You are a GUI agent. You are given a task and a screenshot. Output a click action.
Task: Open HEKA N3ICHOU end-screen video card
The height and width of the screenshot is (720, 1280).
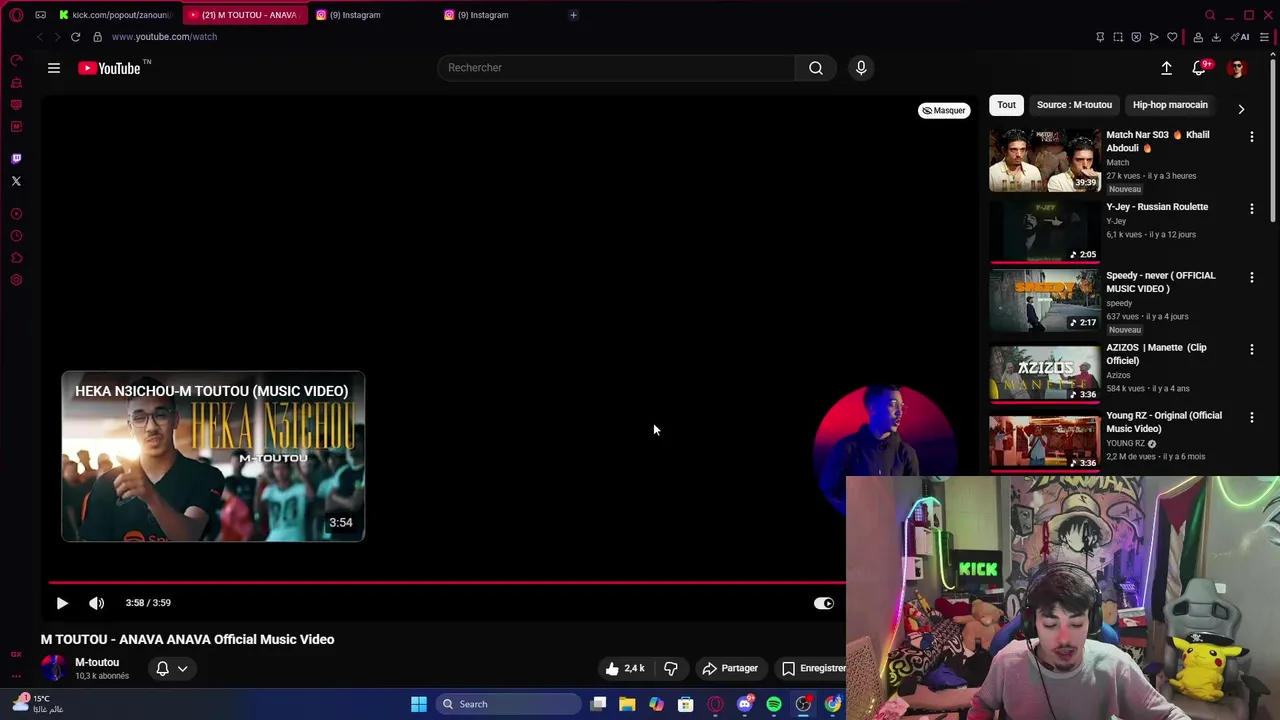point(213,457)
